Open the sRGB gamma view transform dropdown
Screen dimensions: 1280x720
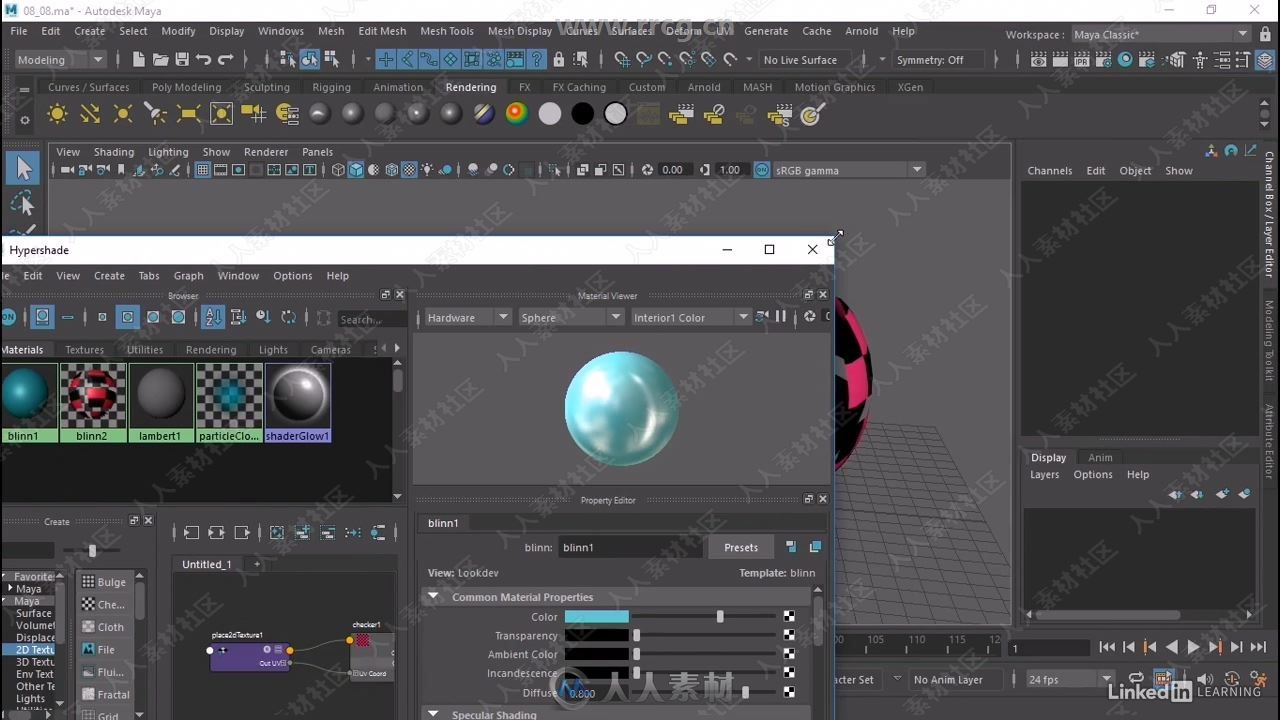[849, 170]
